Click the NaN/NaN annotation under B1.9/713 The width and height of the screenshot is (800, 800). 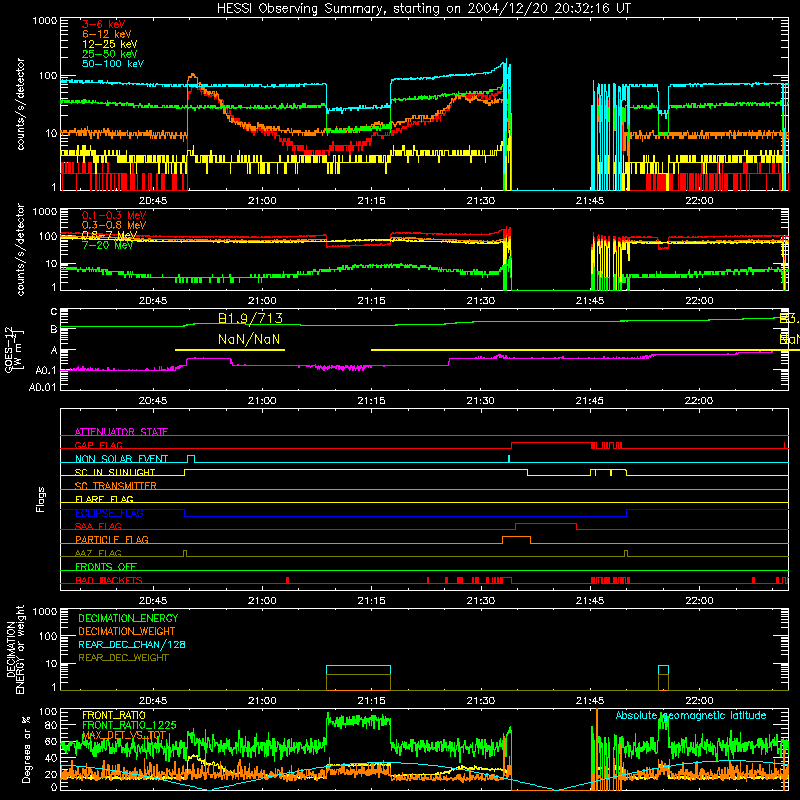point(249,339)
